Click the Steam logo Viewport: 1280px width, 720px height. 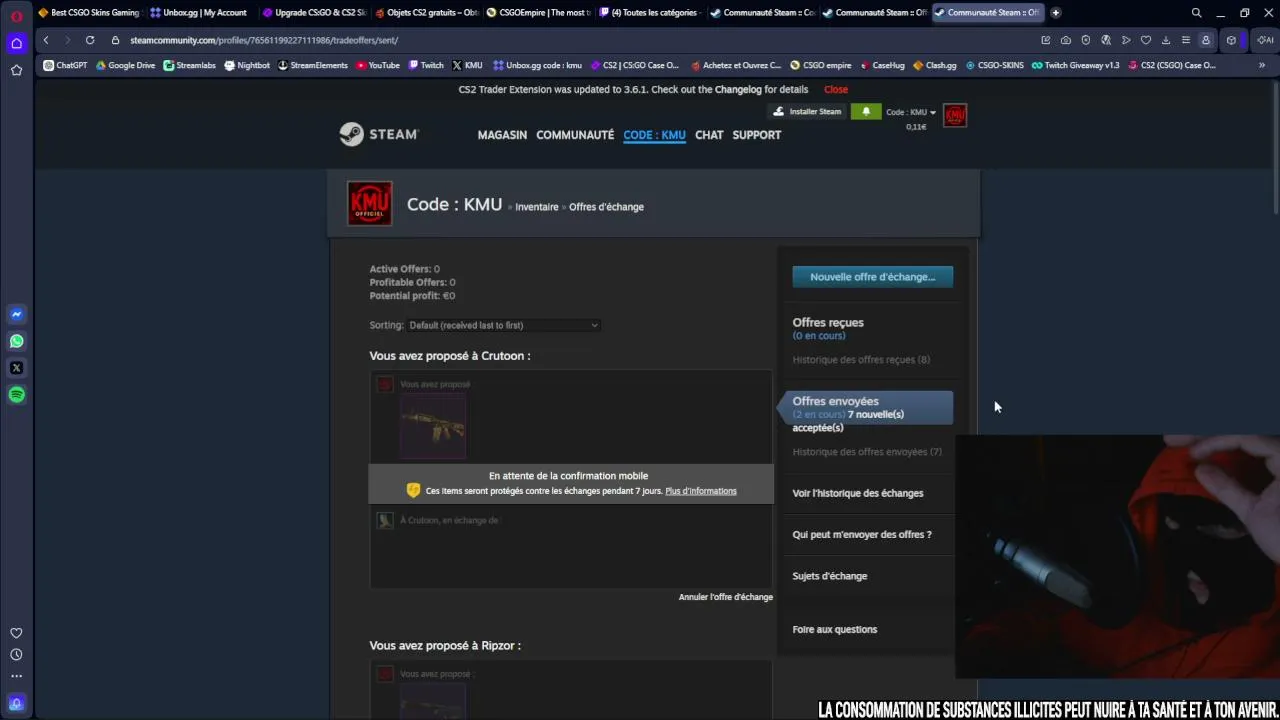378,134
